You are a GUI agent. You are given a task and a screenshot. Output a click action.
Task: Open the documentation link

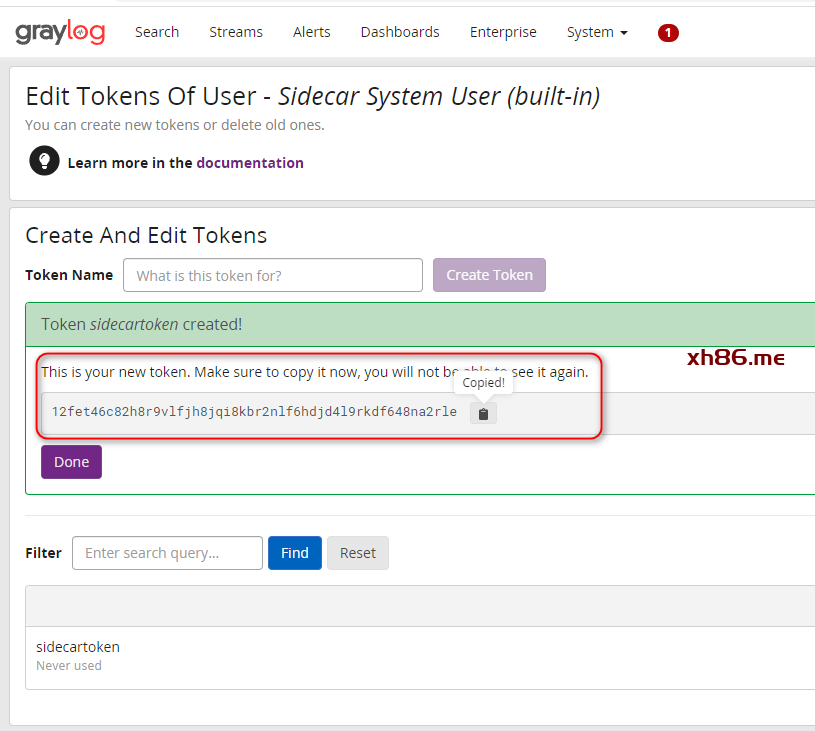250,162
